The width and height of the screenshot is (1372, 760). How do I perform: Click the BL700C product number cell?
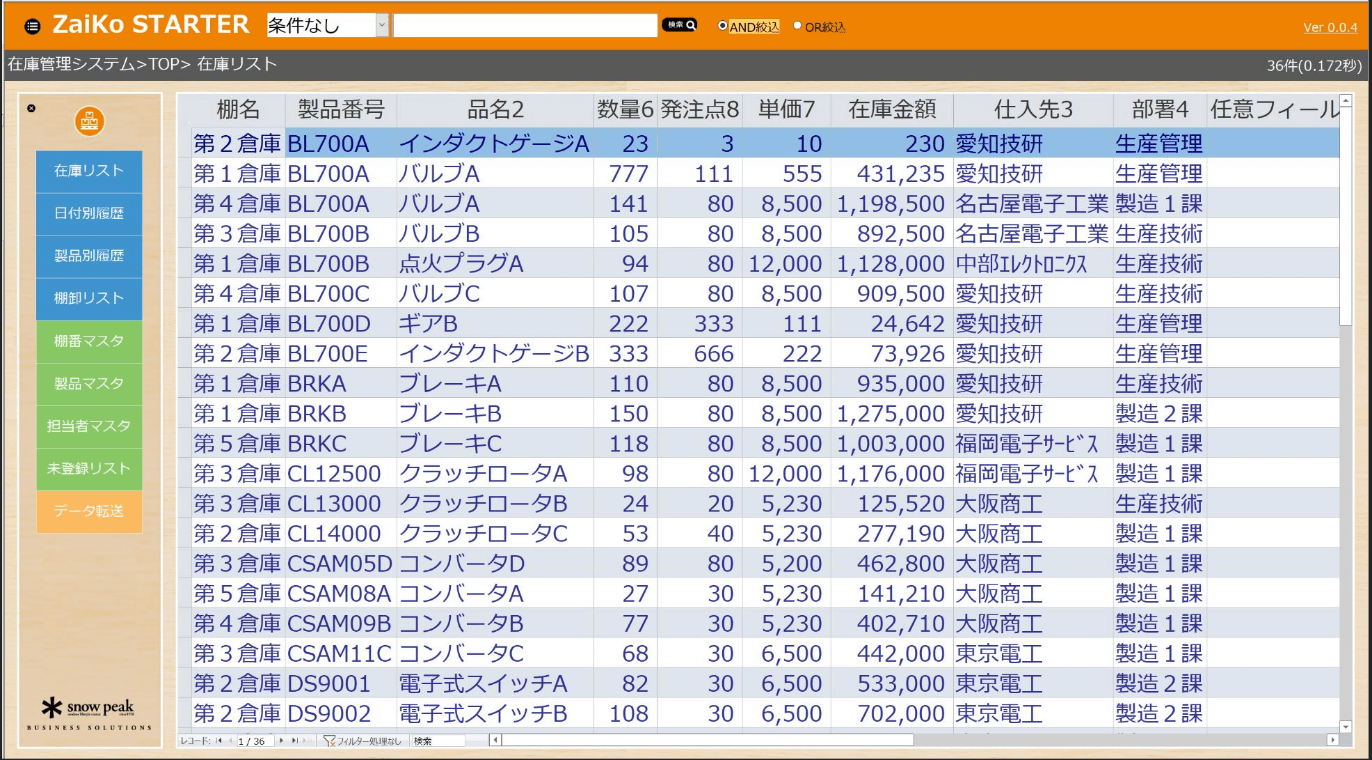pos(341,293)
